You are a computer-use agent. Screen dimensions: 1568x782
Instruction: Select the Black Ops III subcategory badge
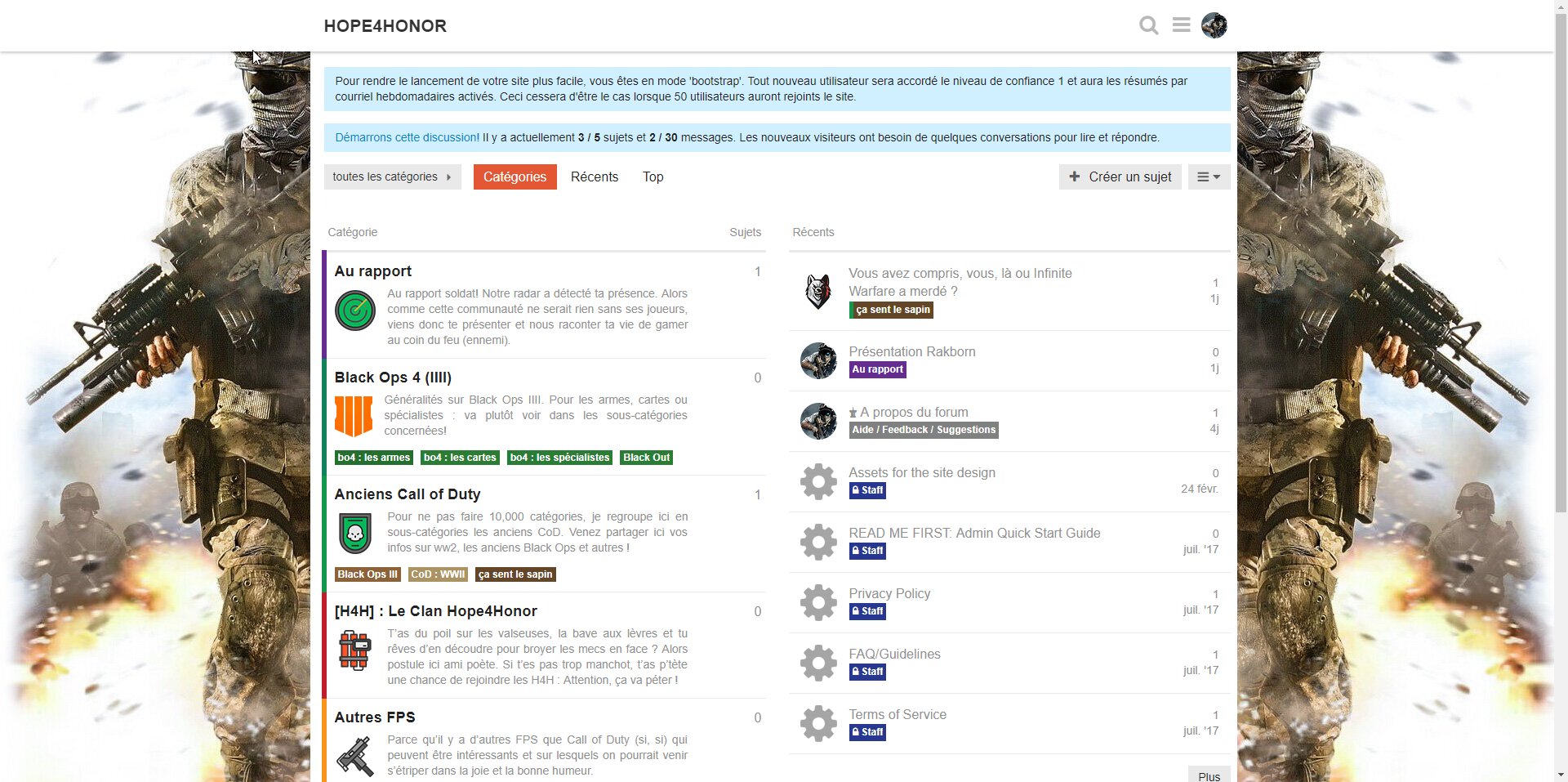[x=367, y=574]
